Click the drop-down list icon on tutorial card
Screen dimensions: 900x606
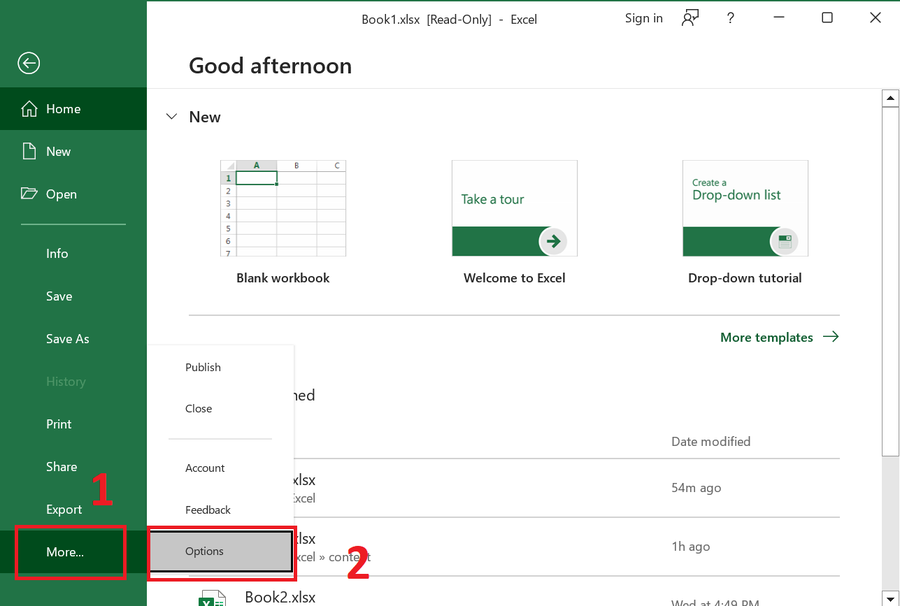(784, 241)
